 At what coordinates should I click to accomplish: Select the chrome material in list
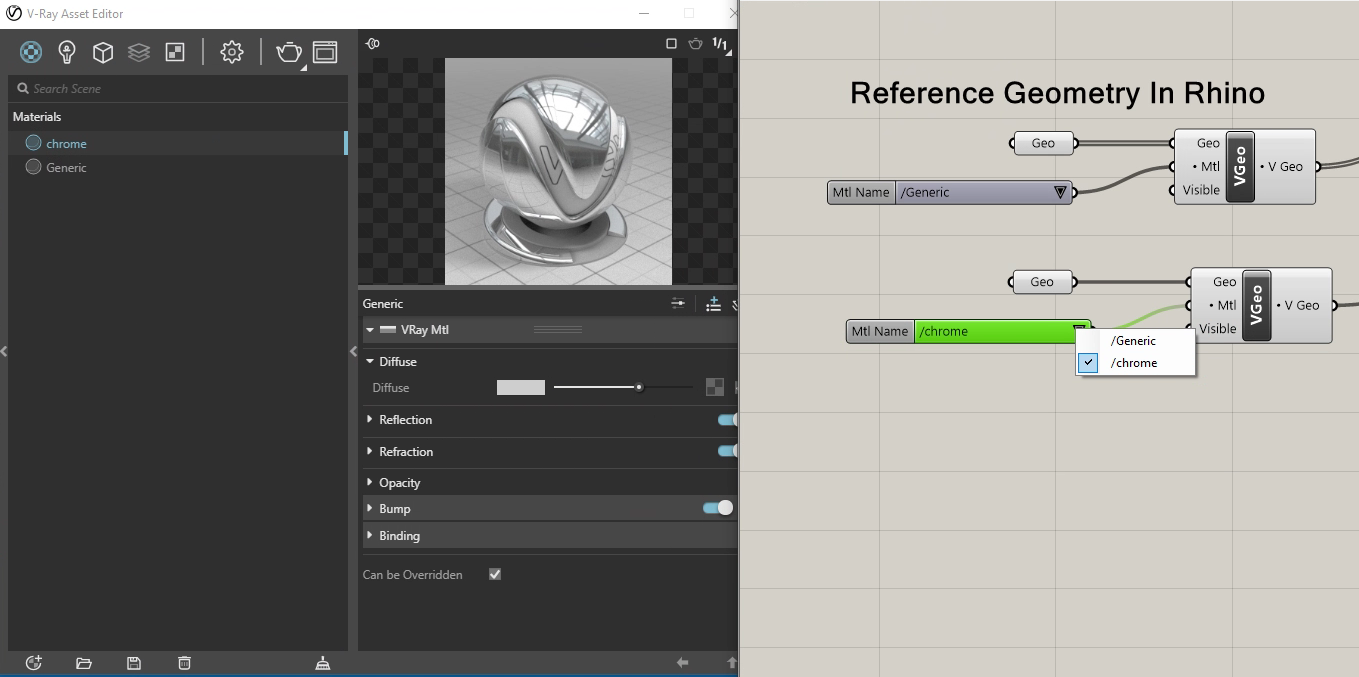click(177, 143)
